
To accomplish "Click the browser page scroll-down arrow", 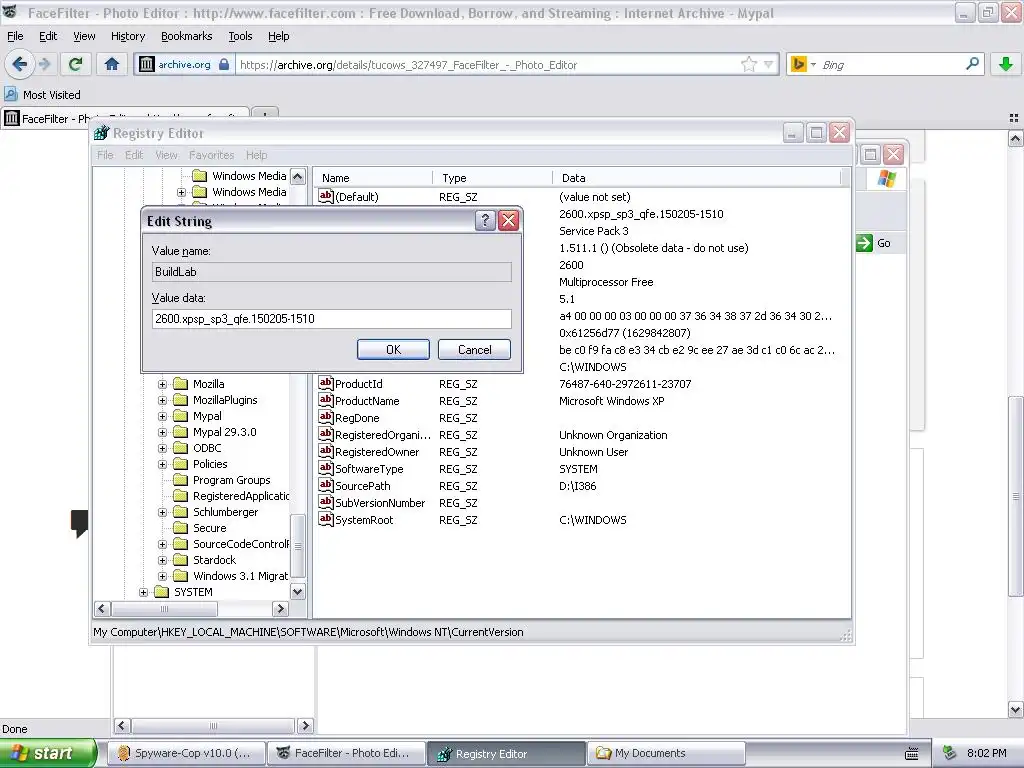I will click(x=1015, y=709).
